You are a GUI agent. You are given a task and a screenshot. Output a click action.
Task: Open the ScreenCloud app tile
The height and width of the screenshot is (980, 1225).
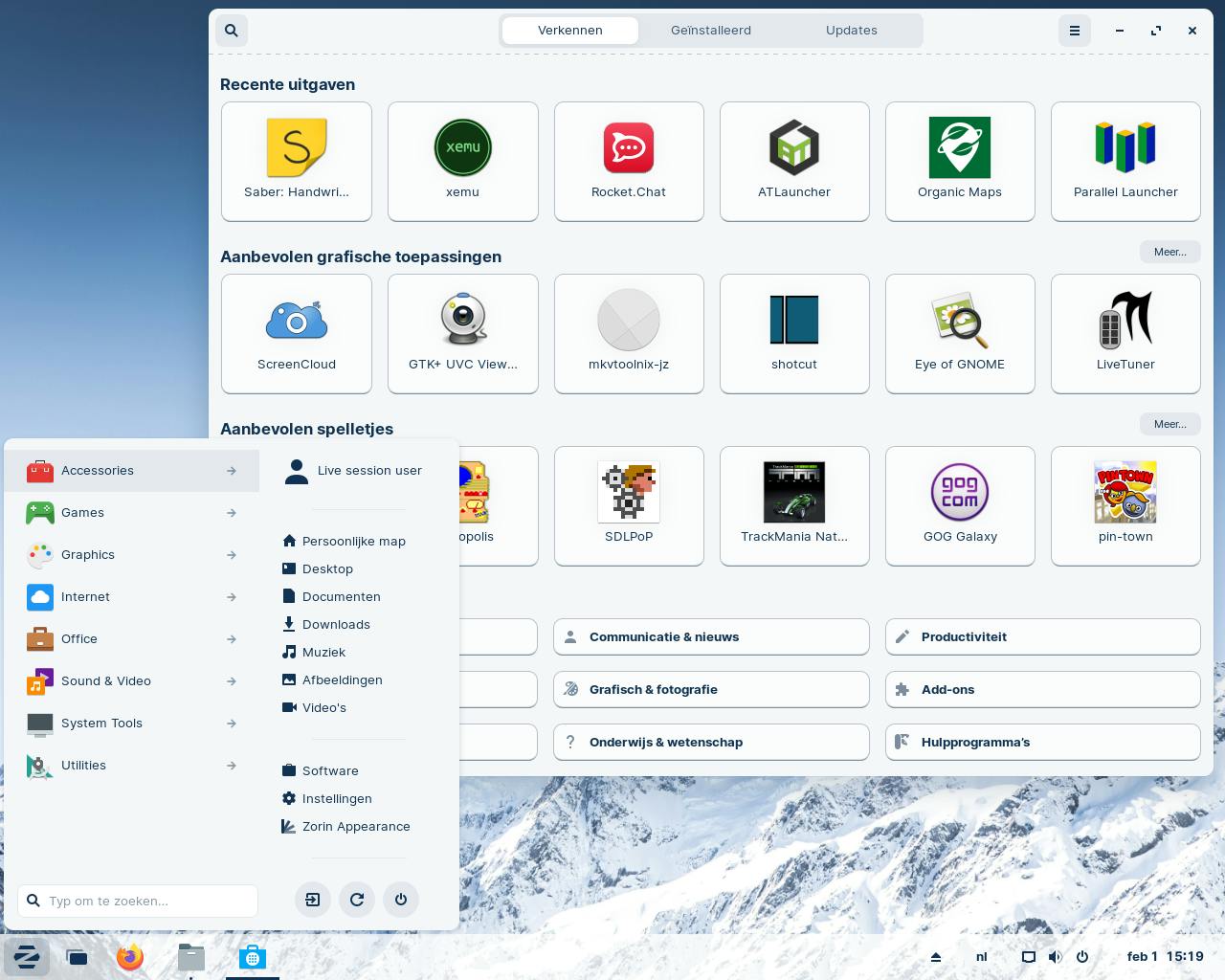[x=297, y=334]
